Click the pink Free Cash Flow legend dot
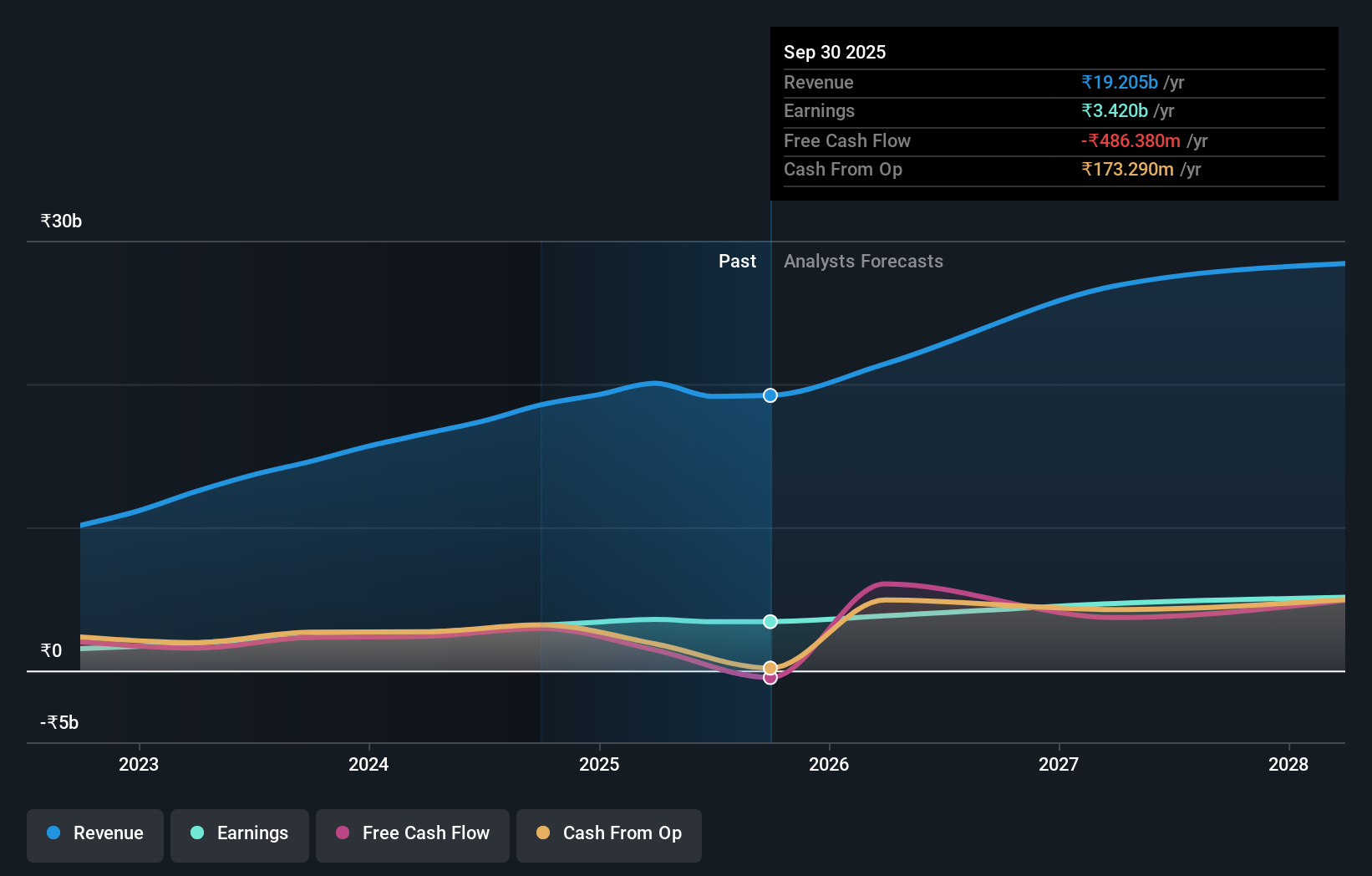The width and height of the screenshot is (1372, 876). 343,833
